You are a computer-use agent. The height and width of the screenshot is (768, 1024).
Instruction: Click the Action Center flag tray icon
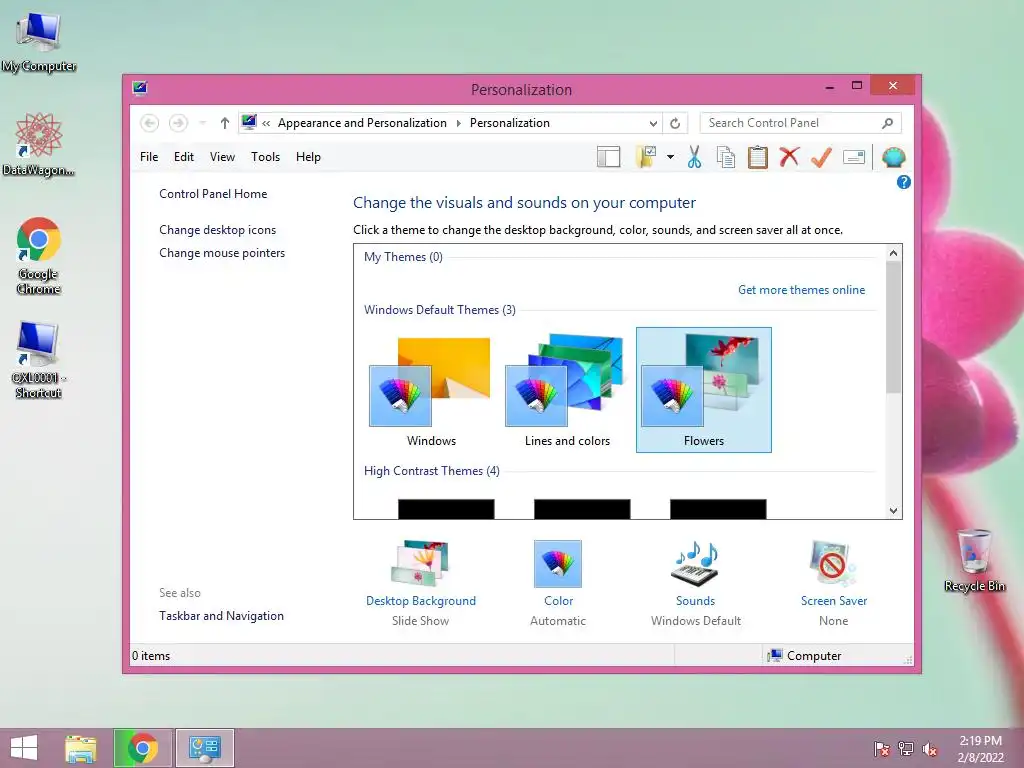pos(881,749)
